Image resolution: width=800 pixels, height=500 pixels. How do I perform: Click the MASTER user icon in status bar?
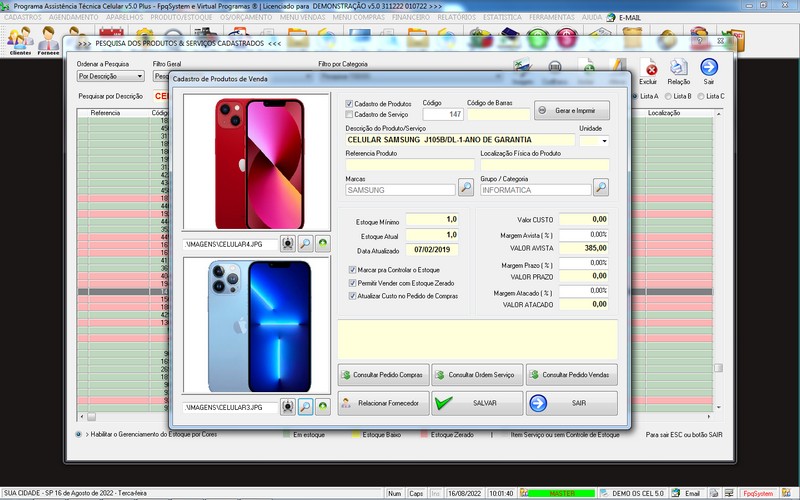coord(523,493)
